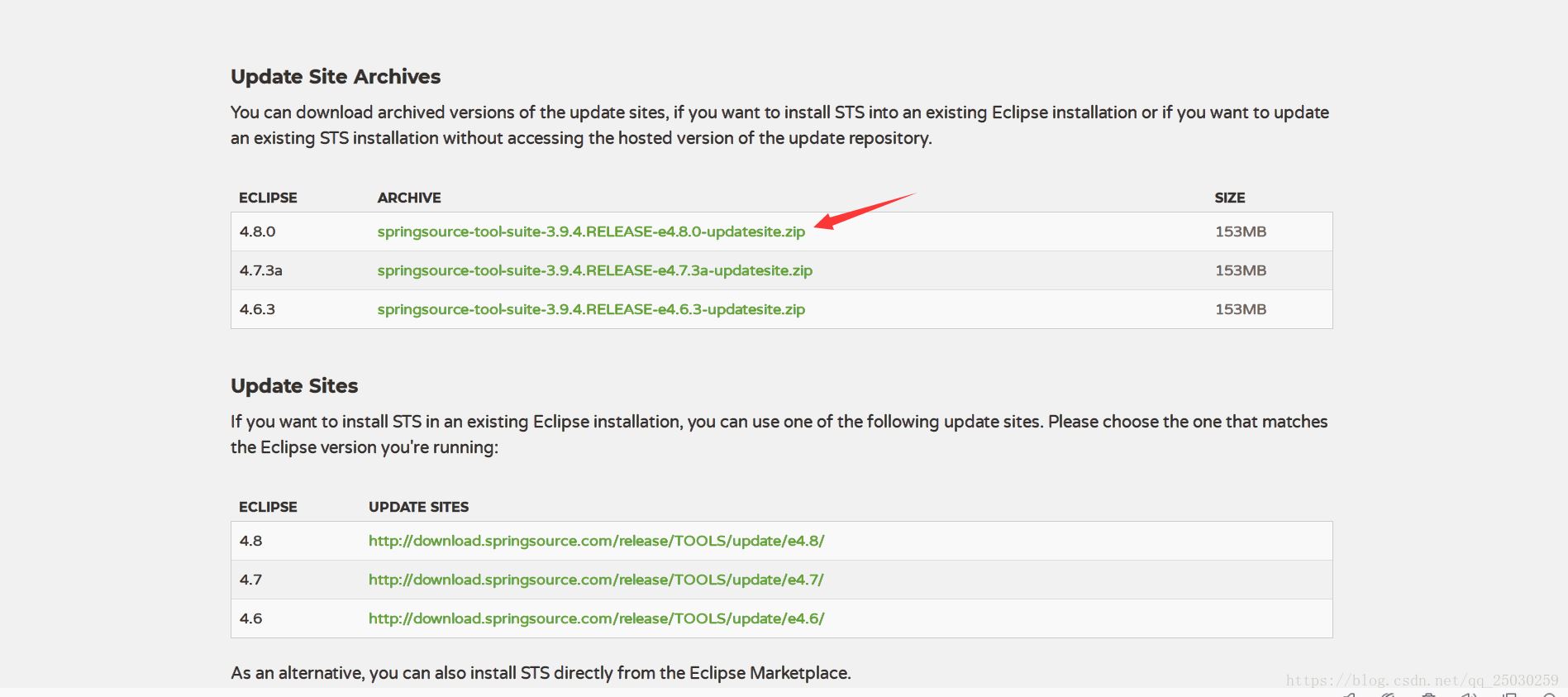The height and width of the screenshot is (697, 1568).
Task: Download the e4.7.3a updatesite zip archive
Action: click(x=594, y=270)
